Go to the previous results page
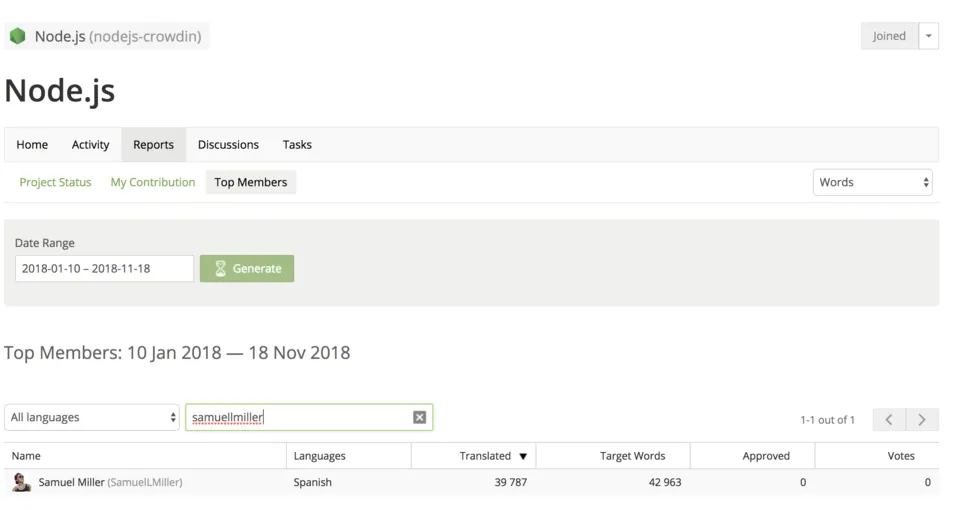 (x=889, y=419)
